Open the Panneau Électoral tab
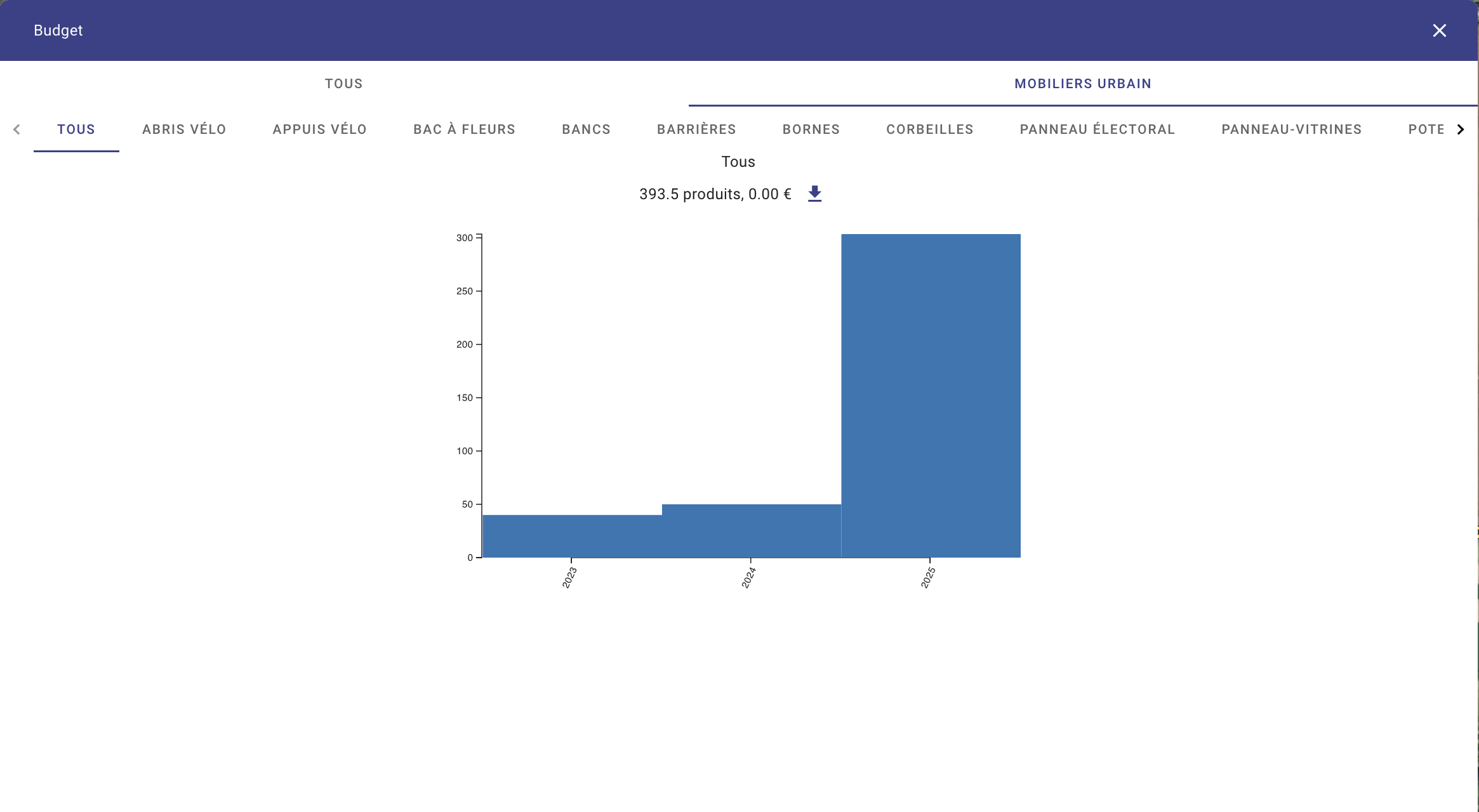This screenshot has height=812, width=1479. (1097, 129)
